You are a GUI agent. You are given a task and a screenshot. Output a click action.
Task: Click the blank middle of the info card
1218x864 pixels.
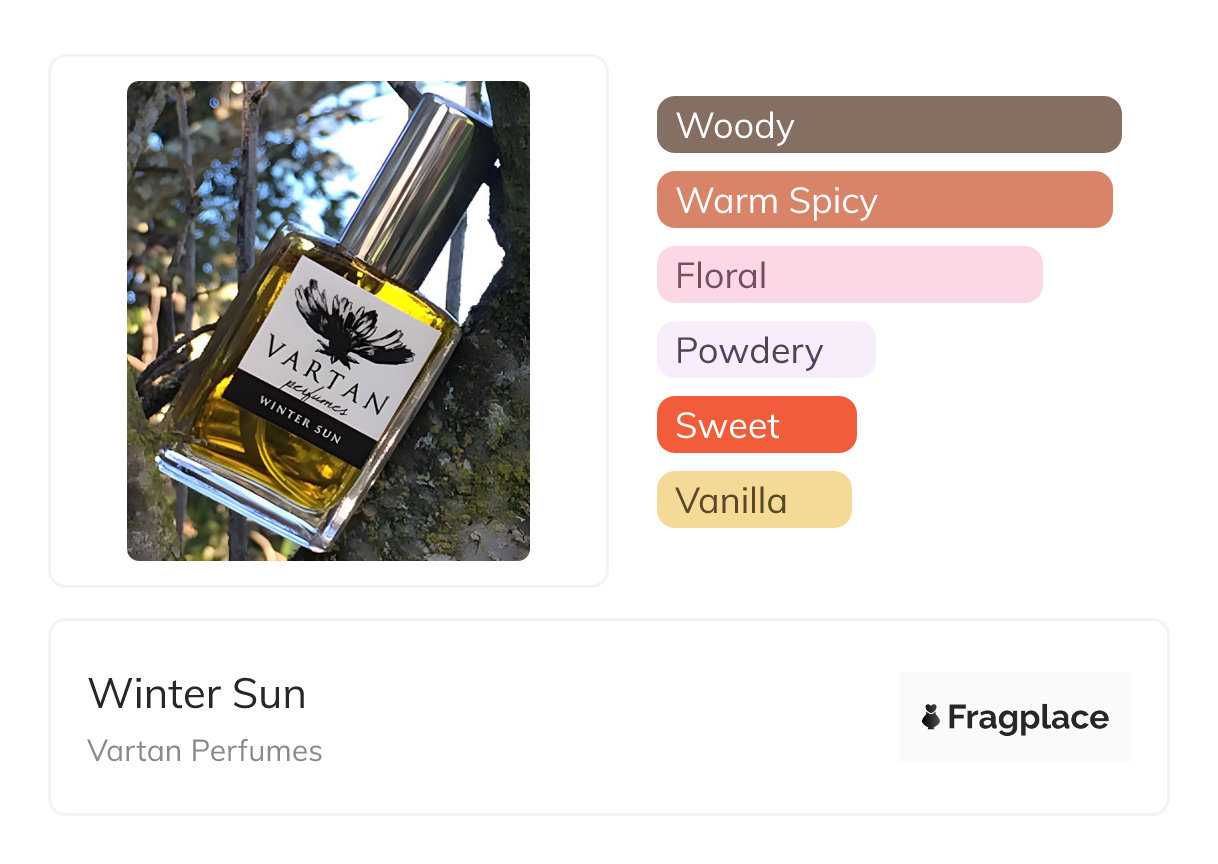click(x=600, y=717)
